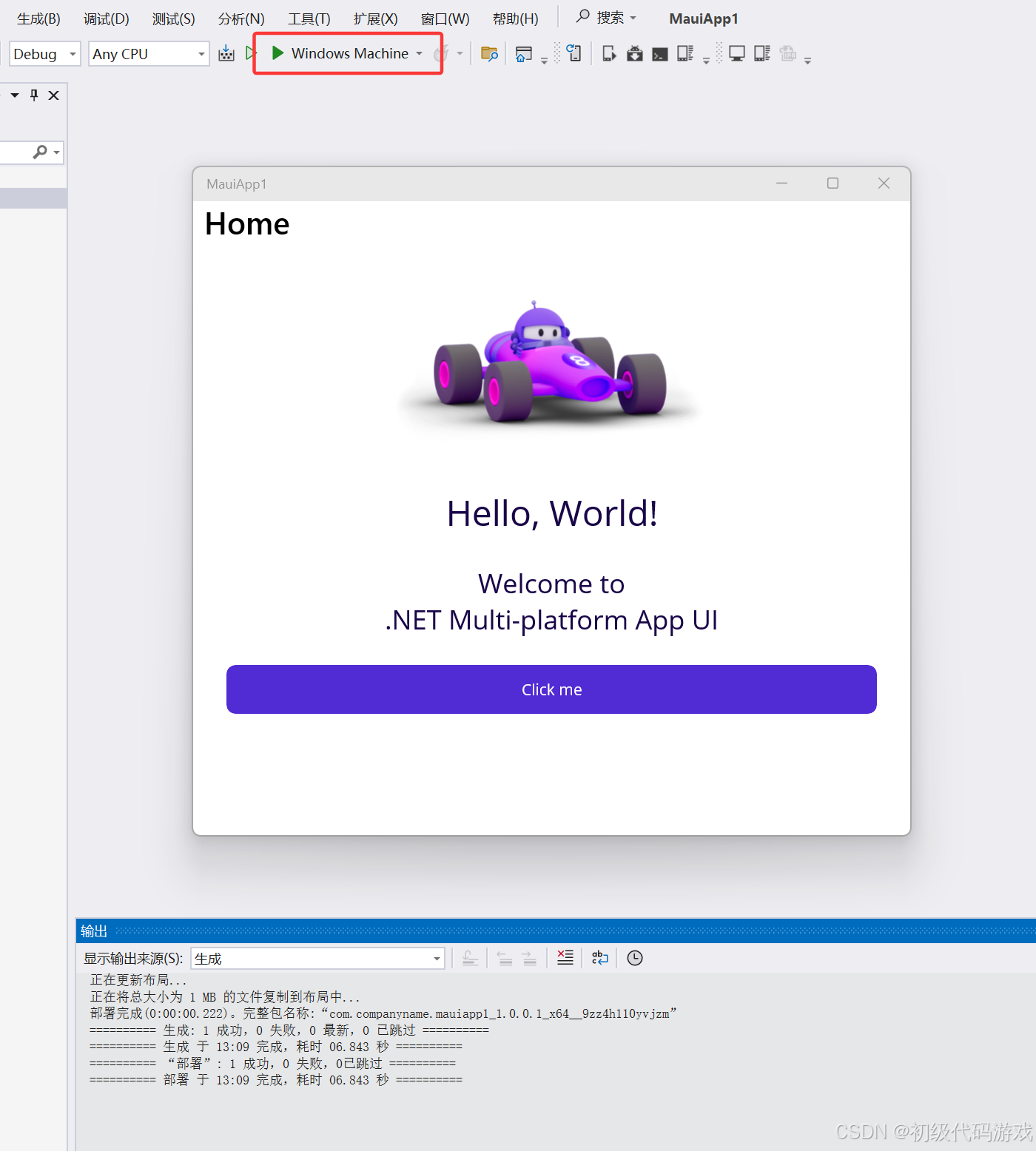Open the Any CPU platform dropdown
The height and width of the screenshot is (1151, 1036).
[148, 54]
